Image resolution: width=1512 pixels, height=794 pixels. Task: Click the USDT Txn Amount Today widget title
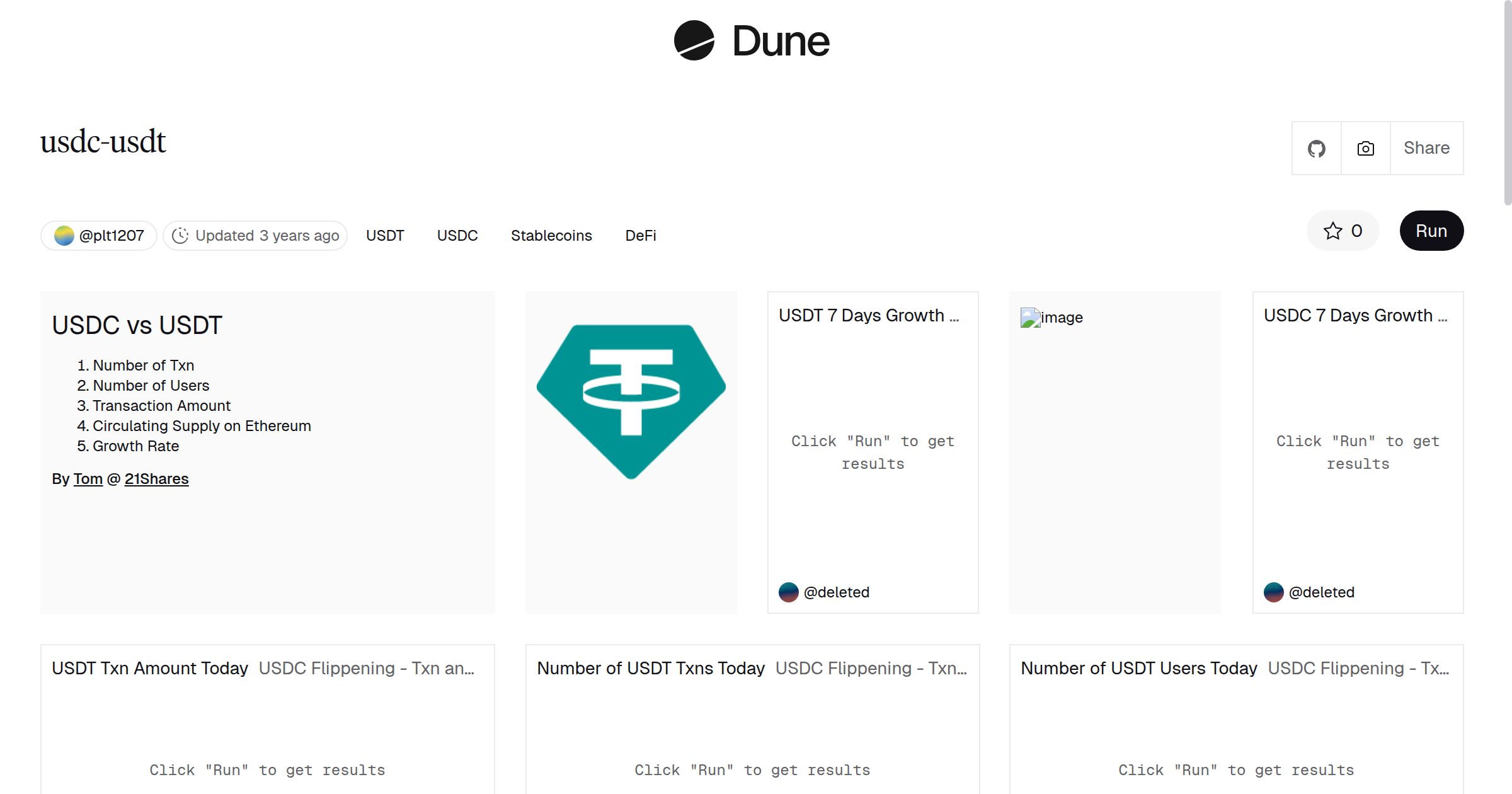point(150,668)
